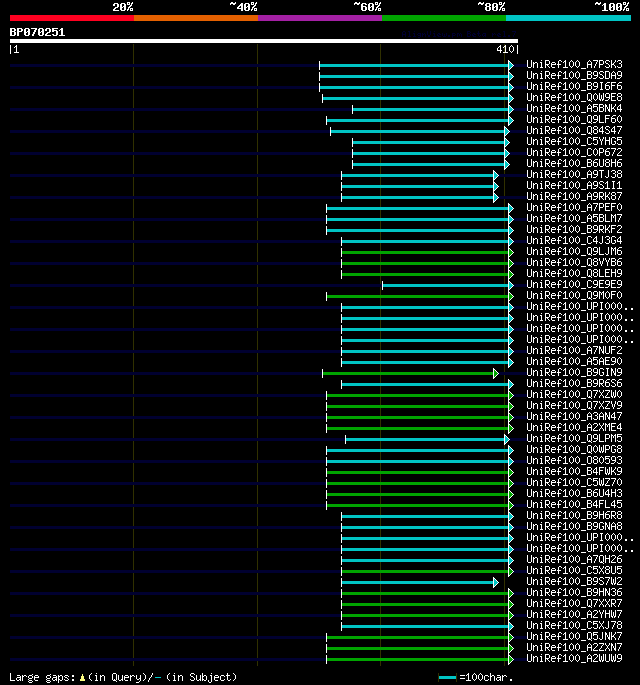Click the cyan alignment bar for Q9LPM5
640x685 pixels.
point(425,439)
